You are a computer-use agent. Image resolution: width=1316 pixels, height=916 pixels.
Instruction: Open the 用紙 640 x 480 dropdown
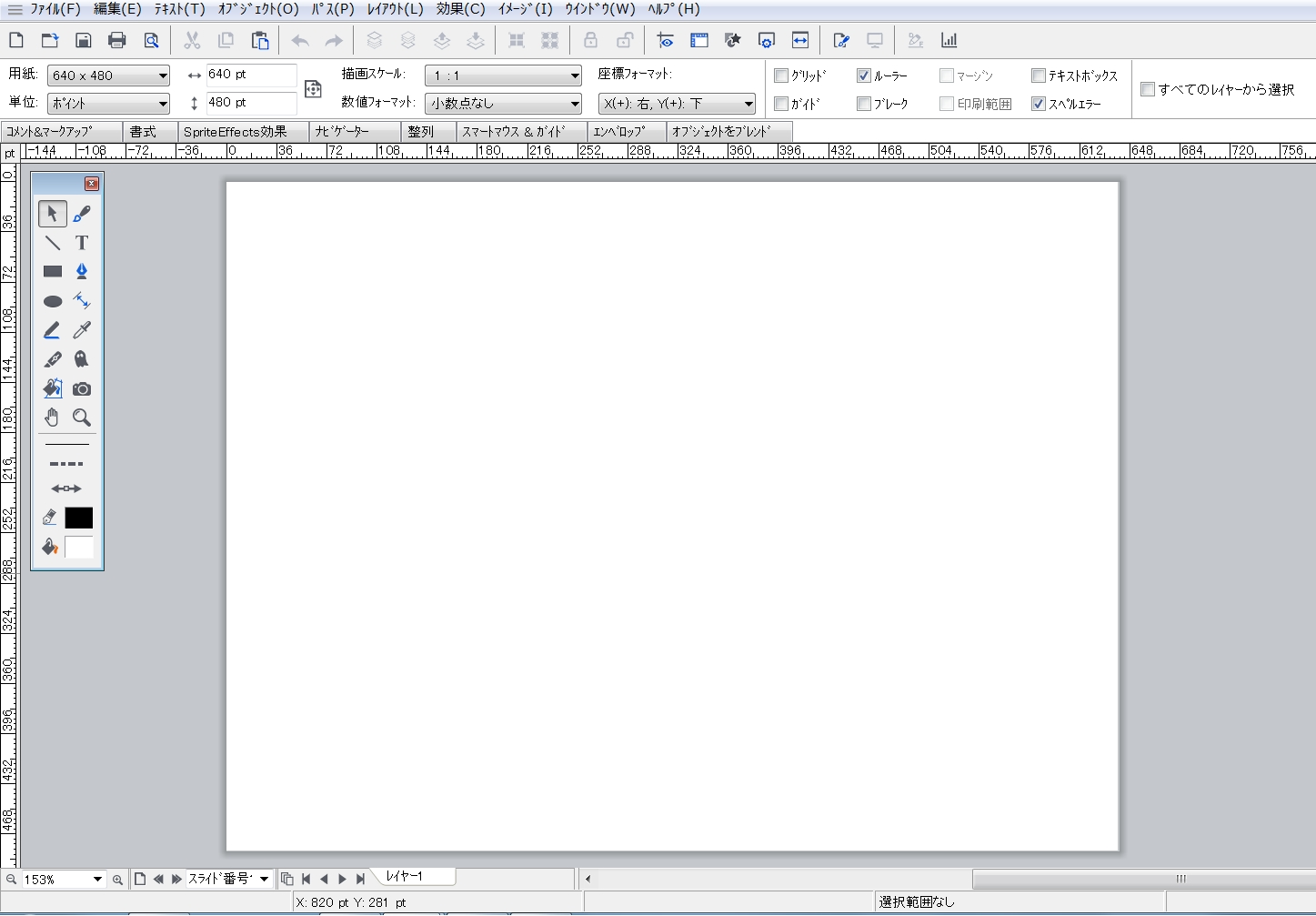coord(109,75)
